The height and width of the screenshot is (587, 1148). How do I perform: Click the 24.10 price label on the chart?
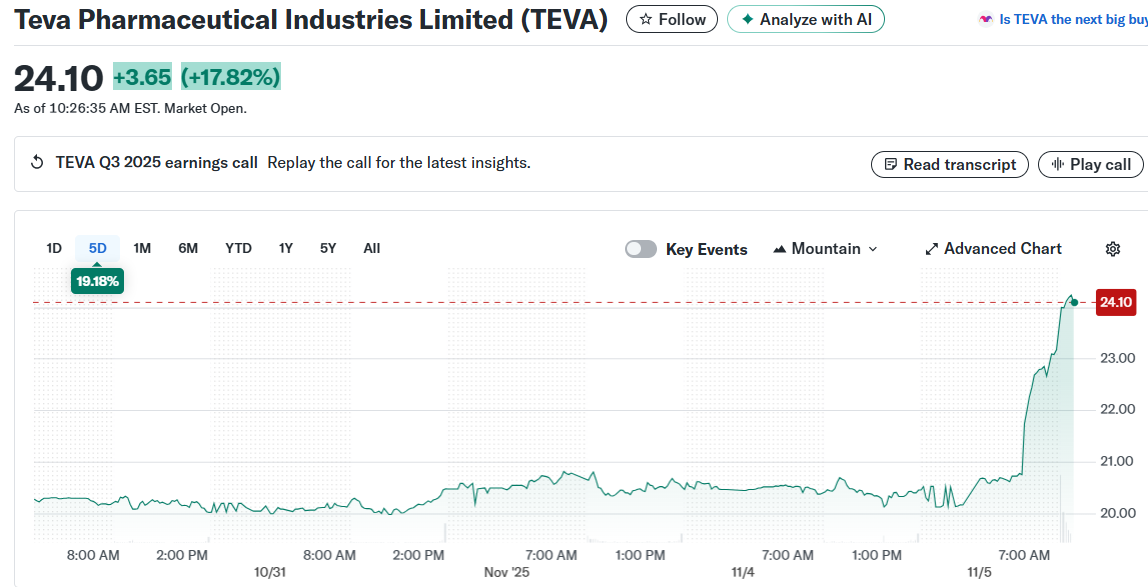pyautogui.click(x=1114, y=302)
